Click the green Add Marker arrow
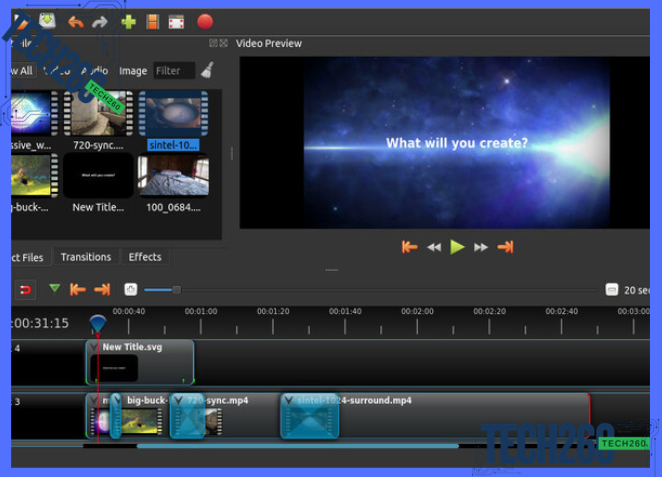The height and width of the screenshot is (477, 662). [54, 289]
